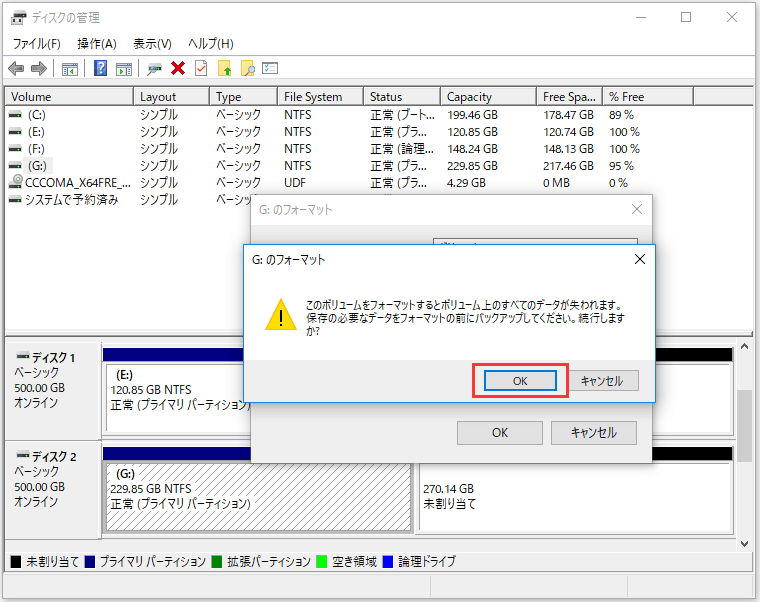Select the CCCOMA_X64FRE_... volume name
This screenshot has width=760, height=602.
coord(78,183)
